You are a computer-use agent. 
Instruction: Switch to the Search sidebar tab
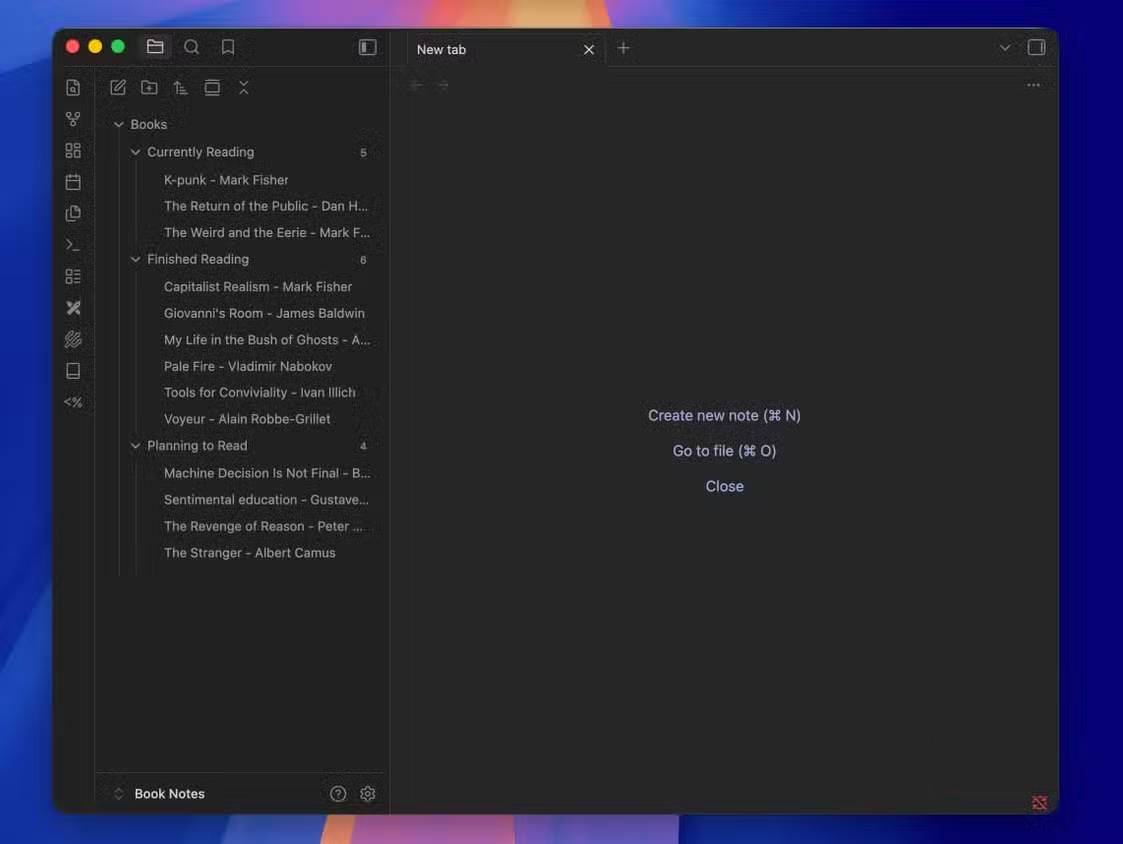coord(192,47)
